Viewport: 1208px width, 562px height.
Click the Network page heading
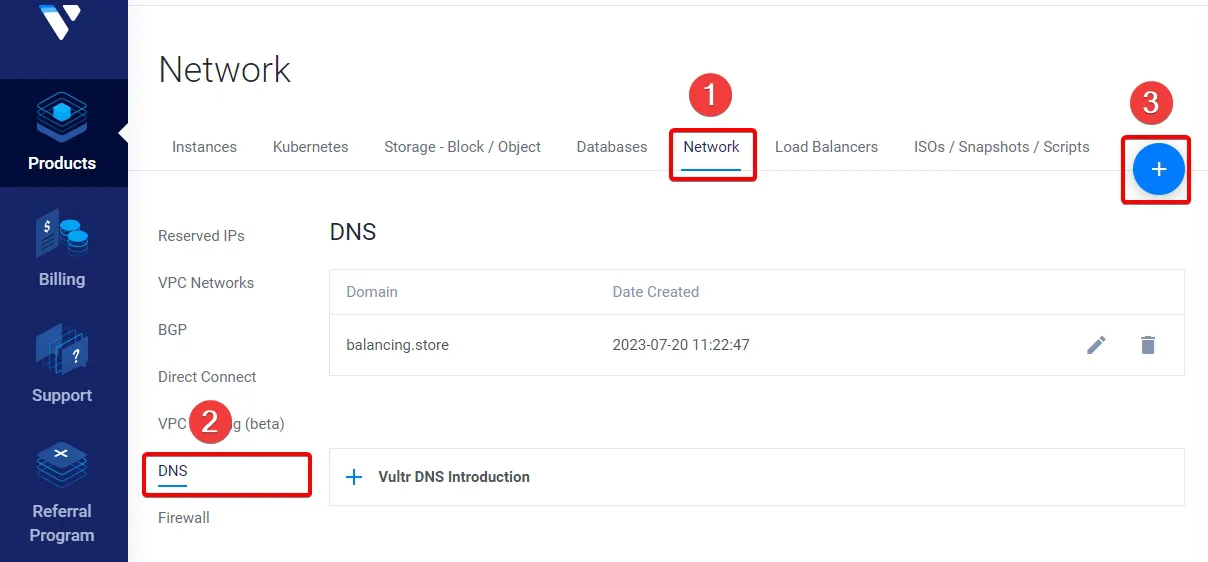224,69
